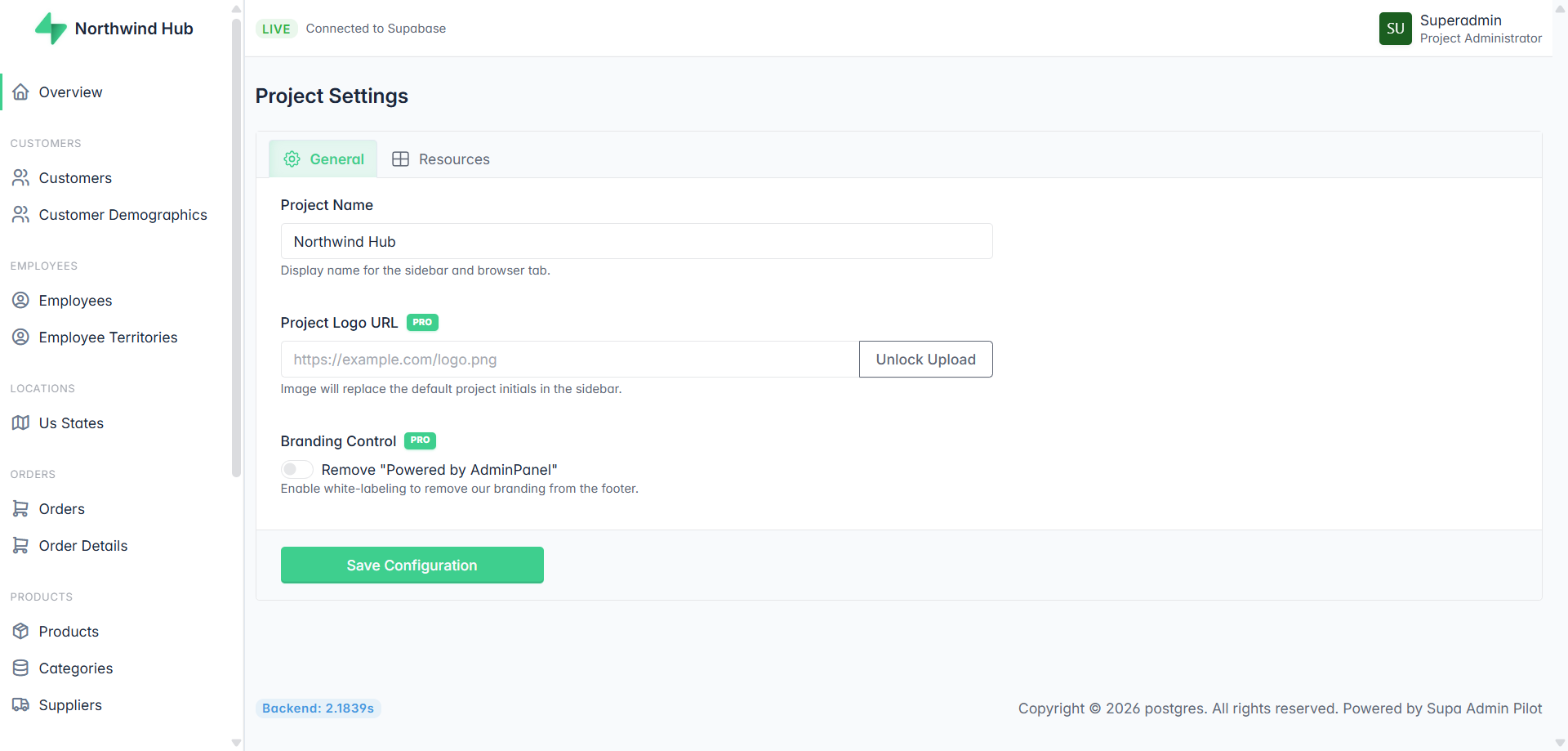Click into the Project Logo URL field

[x=569, y=360]
